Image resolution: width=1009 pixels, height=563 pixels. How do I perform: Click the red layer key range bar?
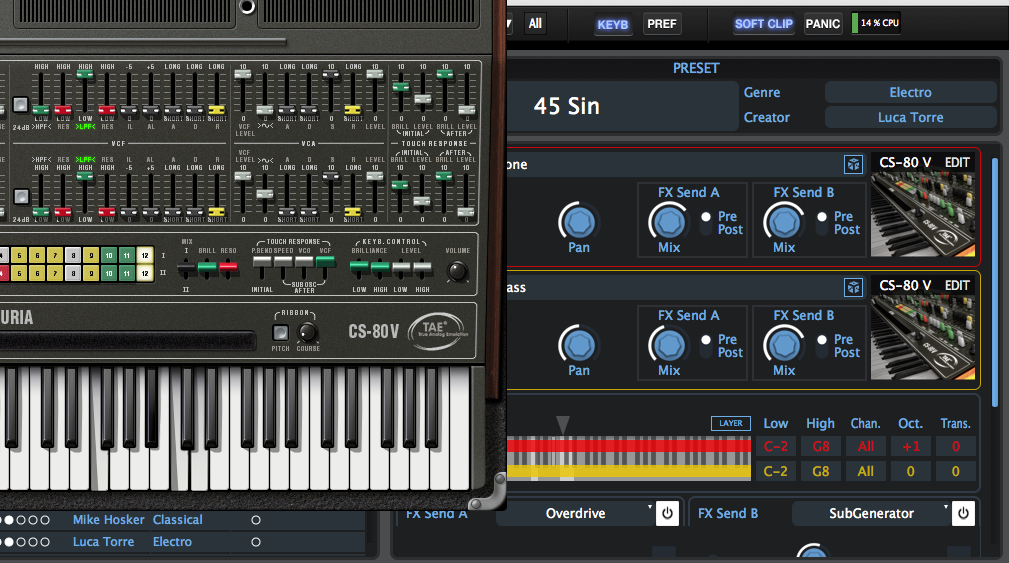(x=629, y=445)
